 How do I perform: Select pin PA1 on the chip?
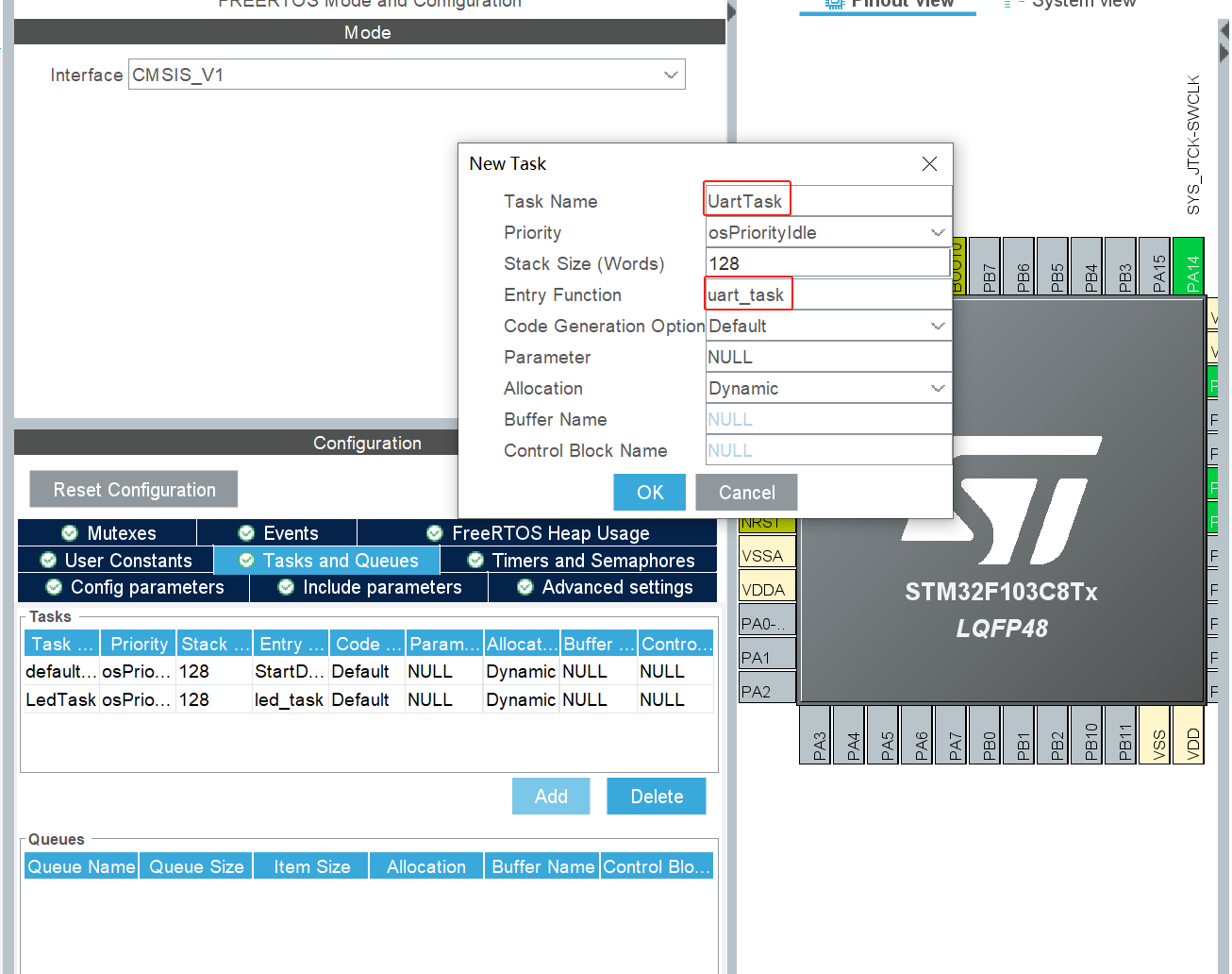click(x=767, y=657)
